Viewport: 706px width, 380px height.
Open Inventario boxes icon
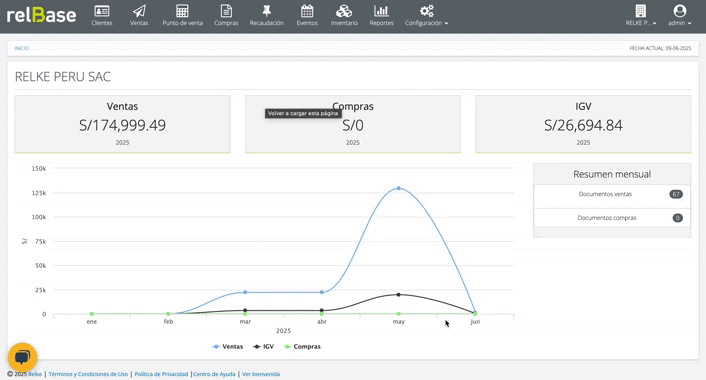[344, 11]
